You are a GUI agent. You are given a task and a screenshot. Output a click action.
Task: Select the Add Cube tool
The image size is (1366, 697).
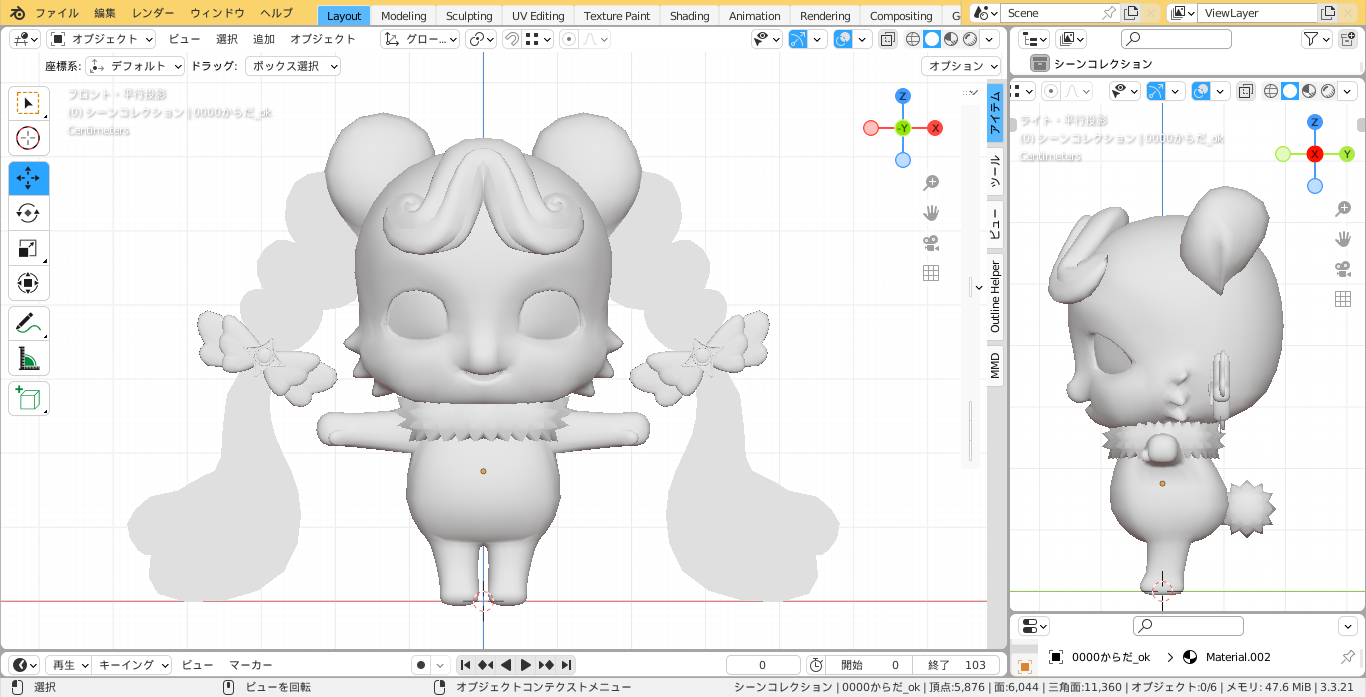click(x=28, y=399)
